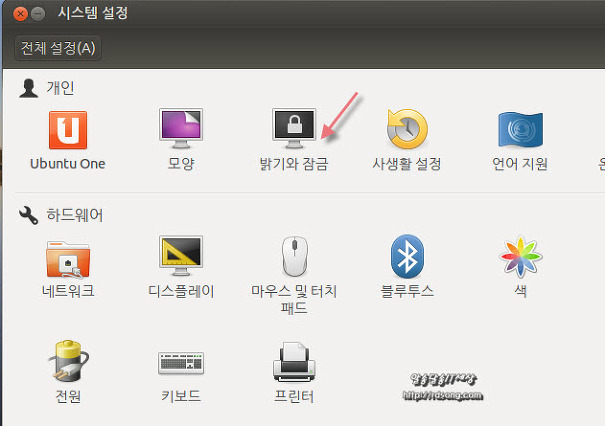Viewport: 605px width, 426px height.
Task: Open 사생활 설정 privacy settings
Action: click(406, 131)
